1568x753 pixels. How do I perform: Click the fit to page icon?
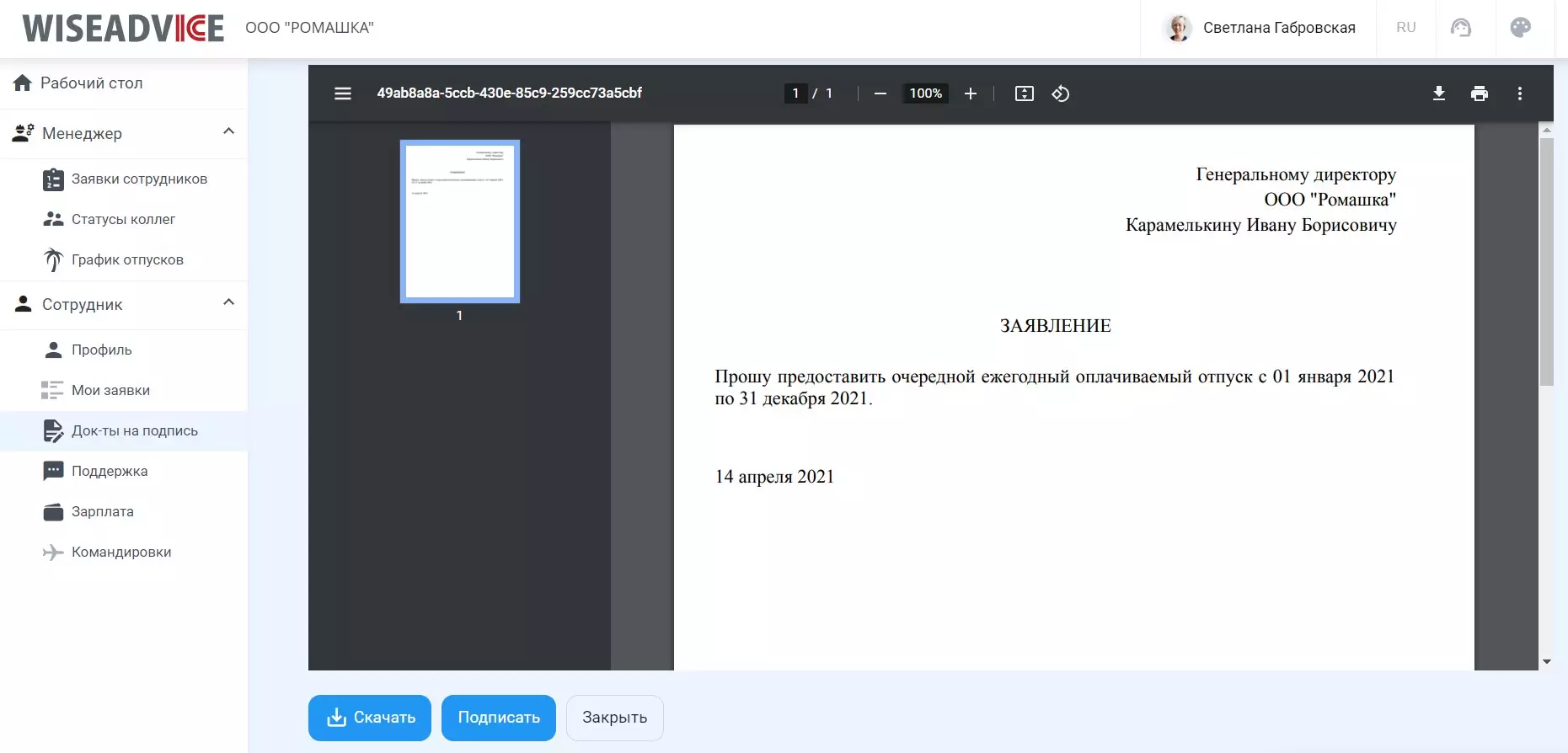1025,93
